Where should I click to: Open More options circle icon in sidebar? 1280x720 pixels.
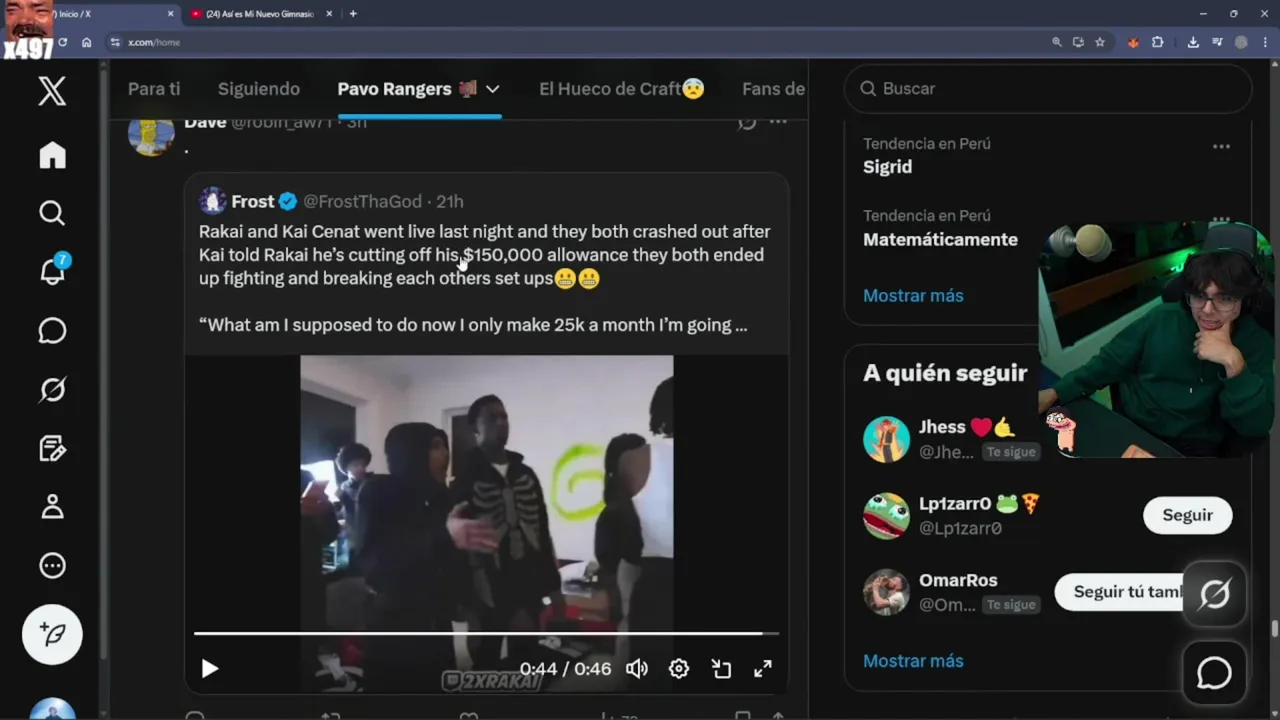coord(52,566)
